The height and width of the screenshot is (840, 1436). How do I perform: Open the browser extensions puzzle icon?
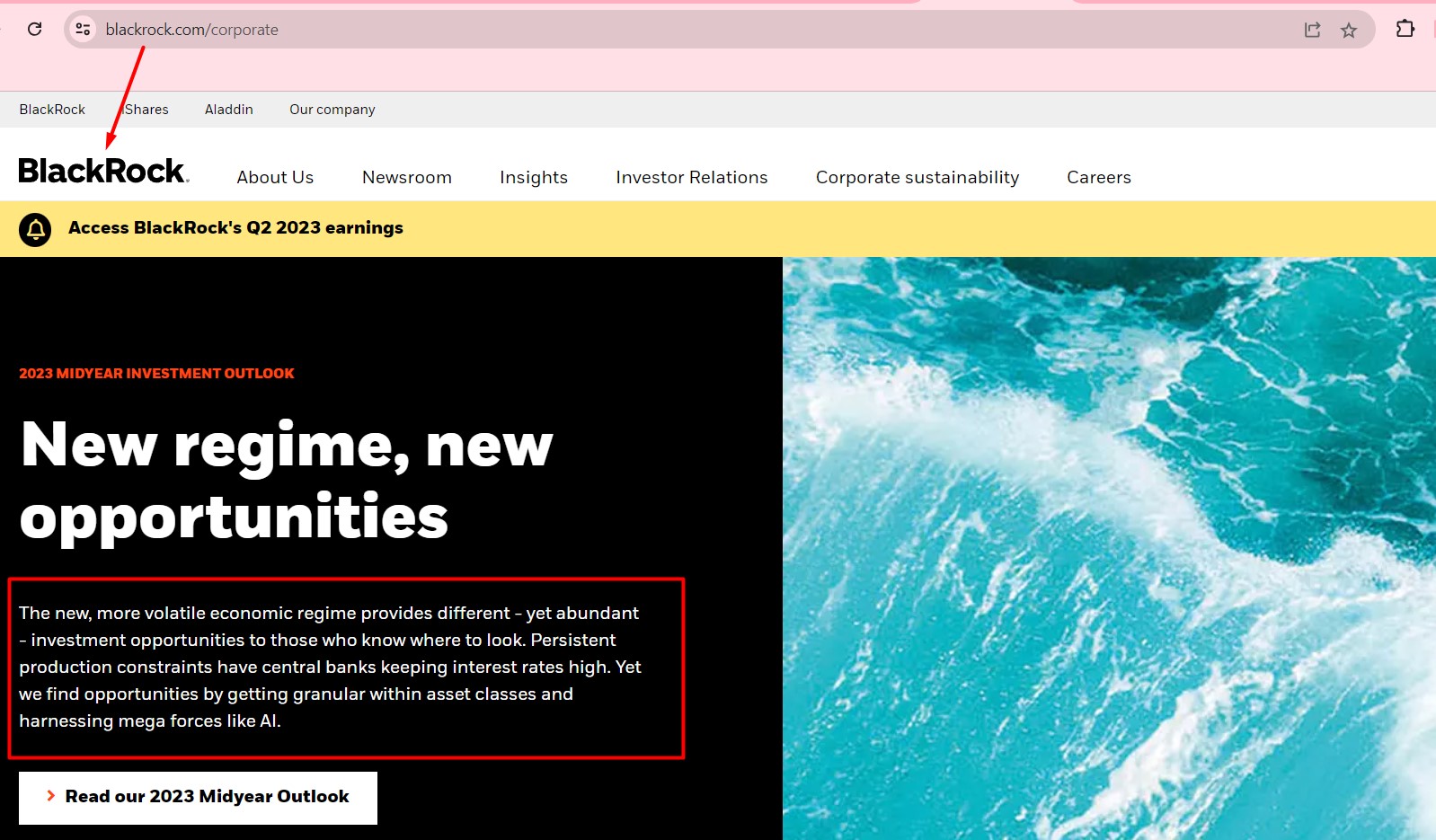pyautogui.click(x=1405, y=29)
